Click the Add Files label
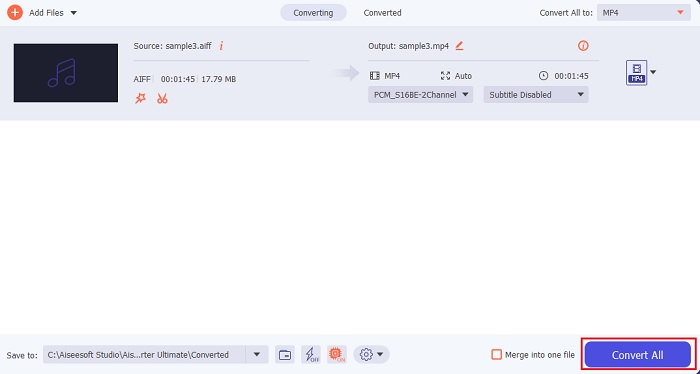700x374 pixels. pyautogui.click(x=46, y=13)
